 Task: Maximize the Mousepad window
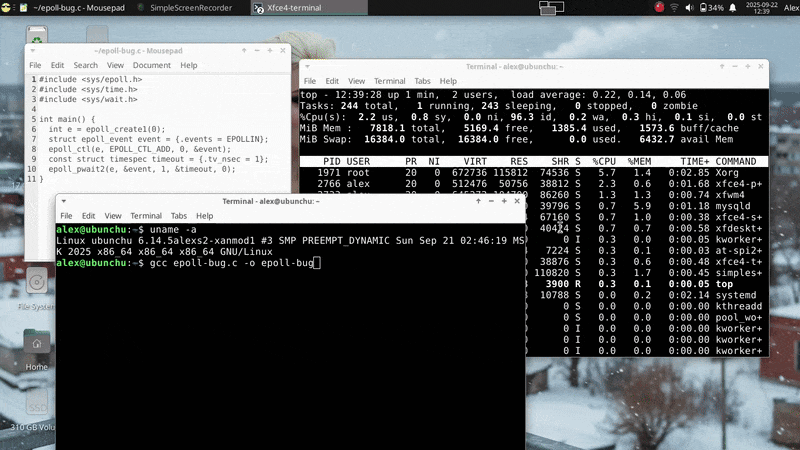[x=270, y=51]
